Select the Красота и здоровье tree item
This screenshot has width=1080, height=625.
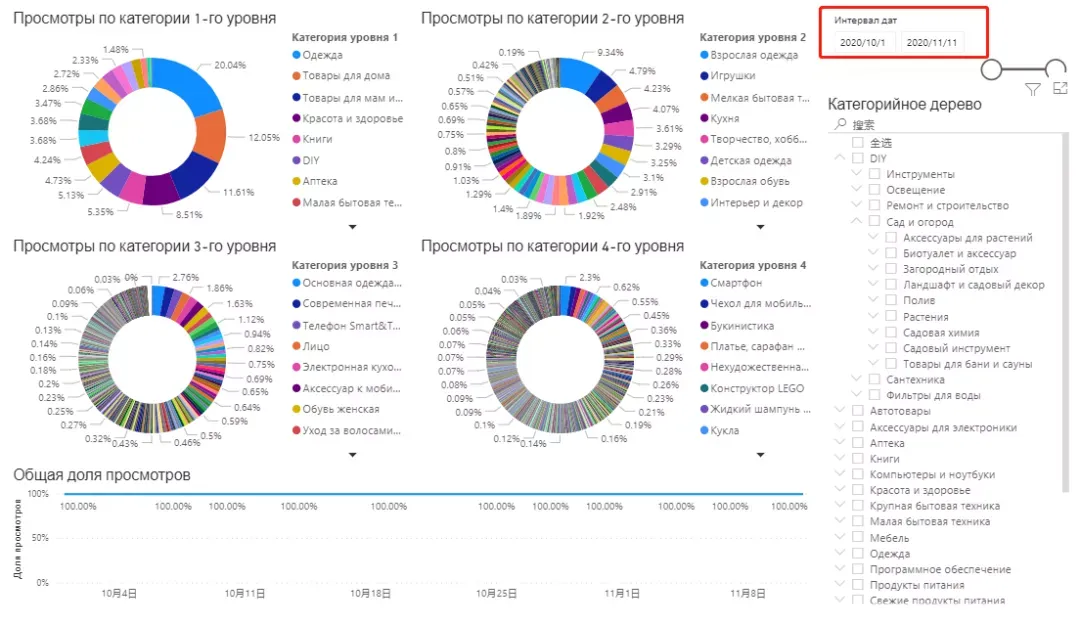[x=920, y=490]
